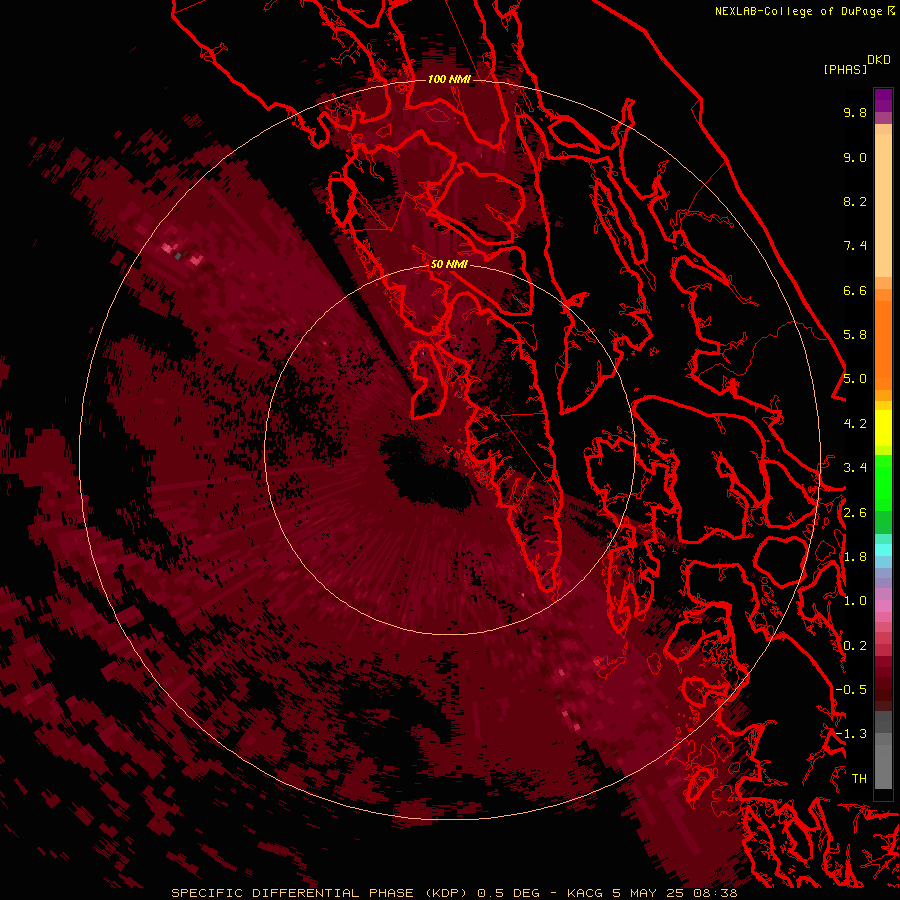Click the -0.5 color scale label
The height and width of the screenshot is (900, 900).
[851, 690]
